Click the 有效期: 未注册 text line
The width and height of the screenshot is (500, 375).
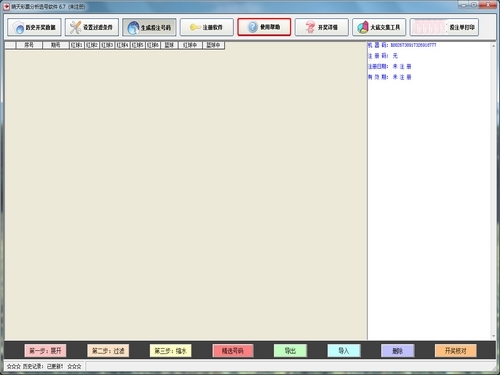click(390, 77)
